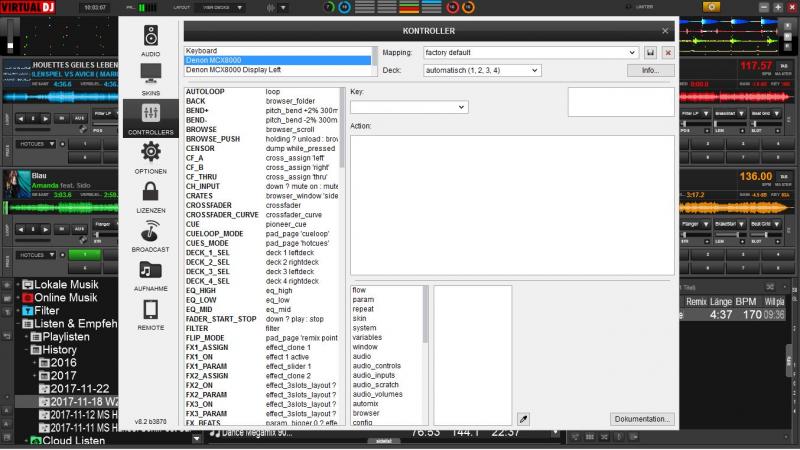Select the FADER_START_STOP mapping row
This screenshot has height=450, width=800.
pos(262,319)
